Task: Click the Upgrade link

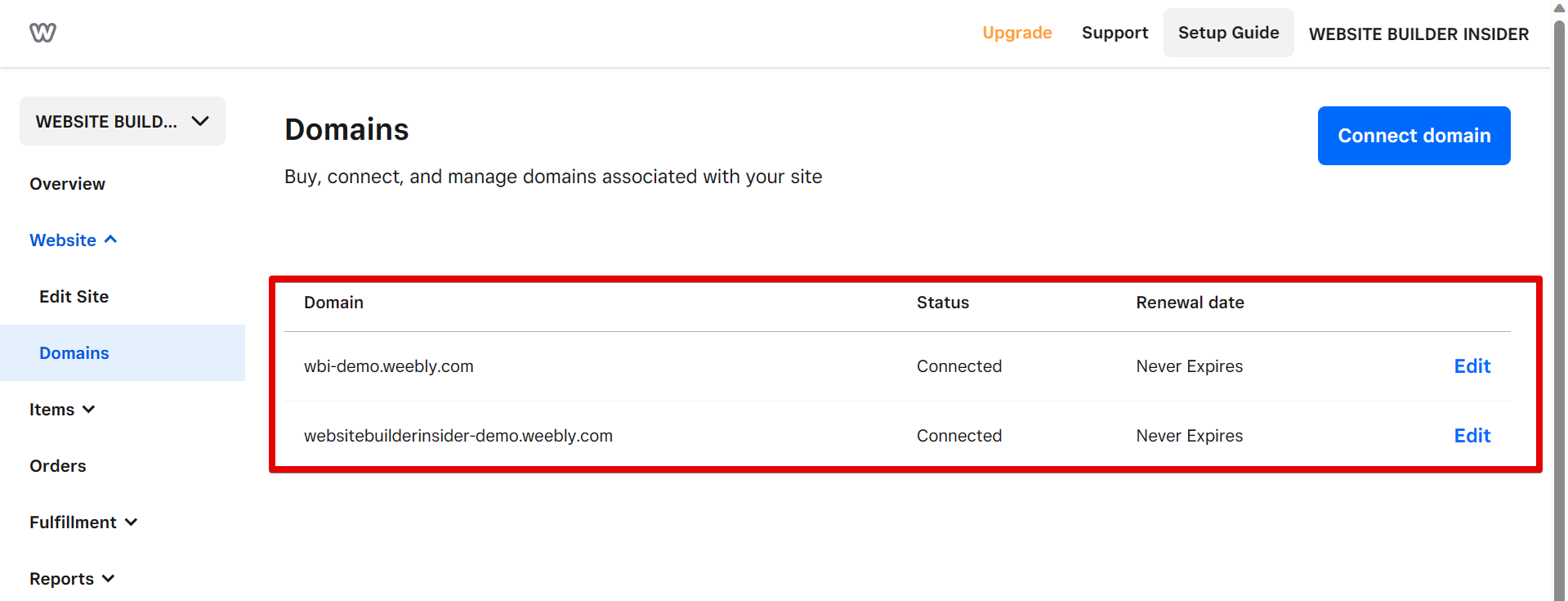Action: pyautogui.click(x=1016, y=33)
